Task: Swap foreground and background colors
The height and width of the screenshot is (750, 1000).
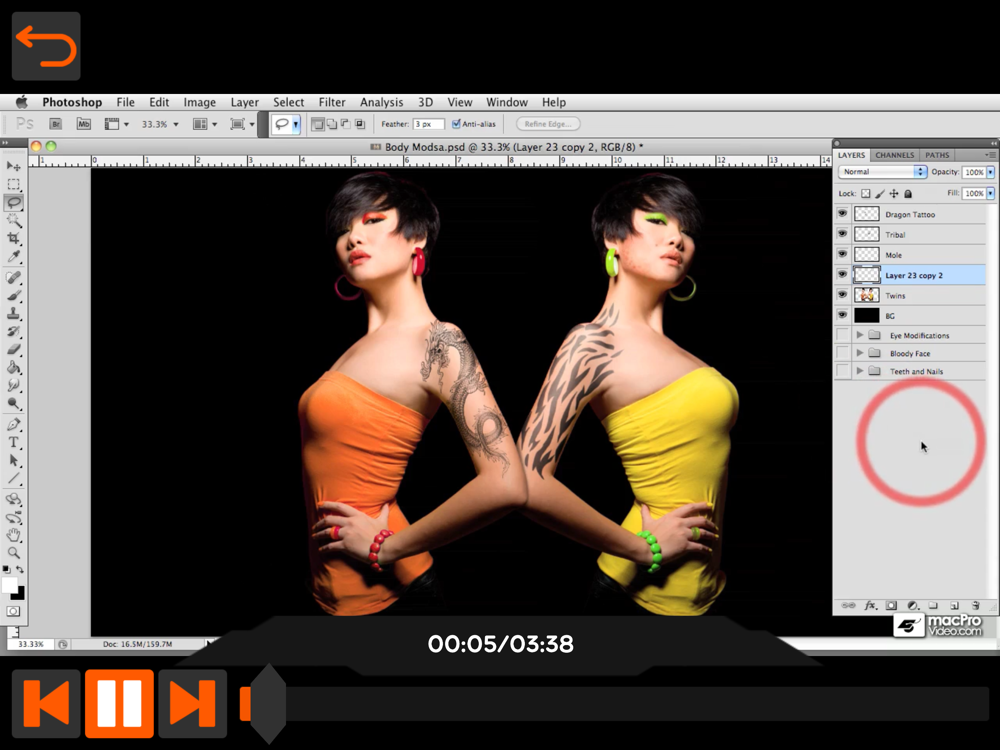Action: (x=20, y=569)
